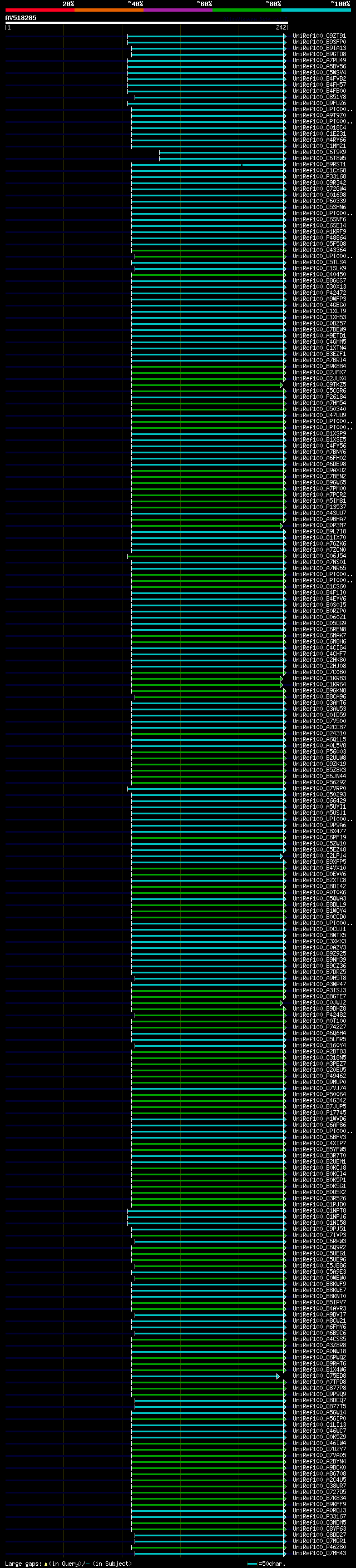Choose hit UniRef100_C5WSV4

319,72
